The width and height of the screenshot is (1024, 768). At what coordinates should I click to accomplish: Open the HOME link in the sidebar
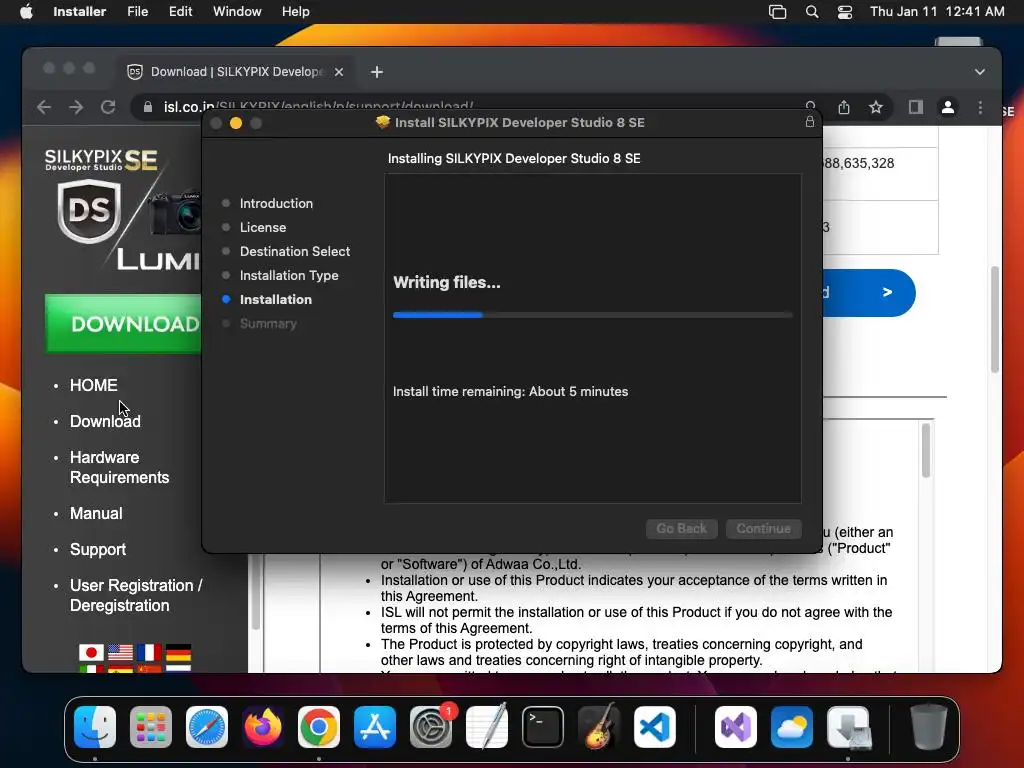coord(94,385)
